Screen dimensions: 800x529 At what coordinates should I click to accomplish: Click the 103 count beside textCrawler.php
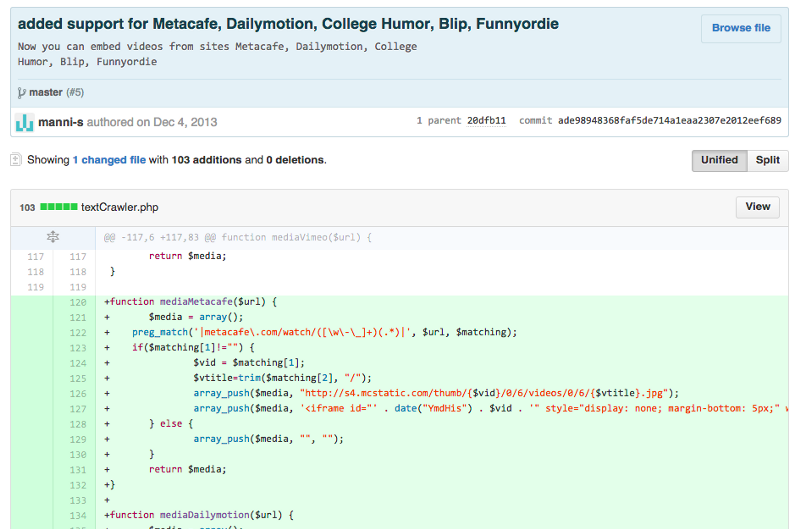(x=27, y=208)
